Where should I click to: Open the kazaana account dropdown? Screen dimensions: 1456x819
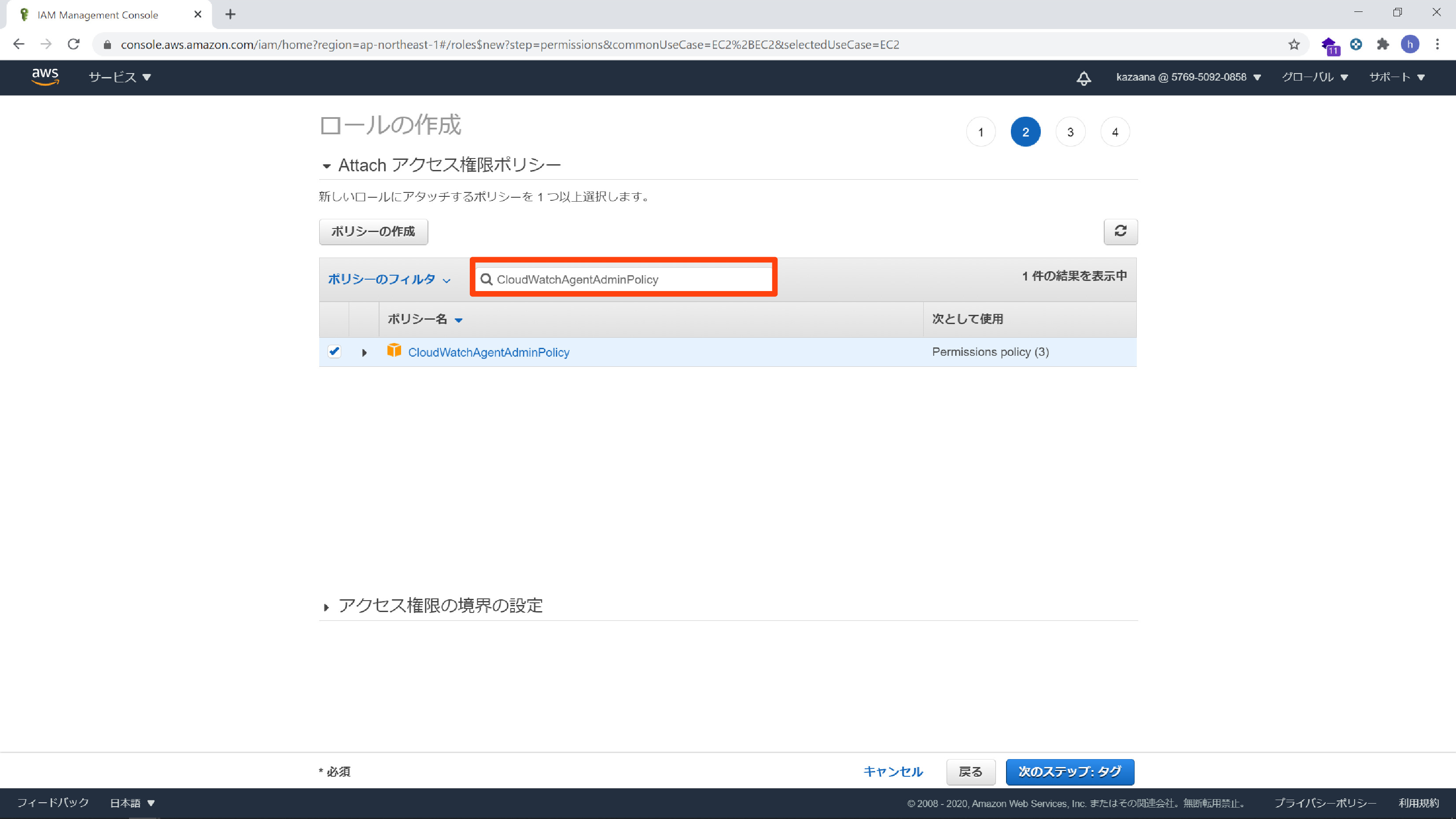pyautogui.click(x=1188, y=77)
